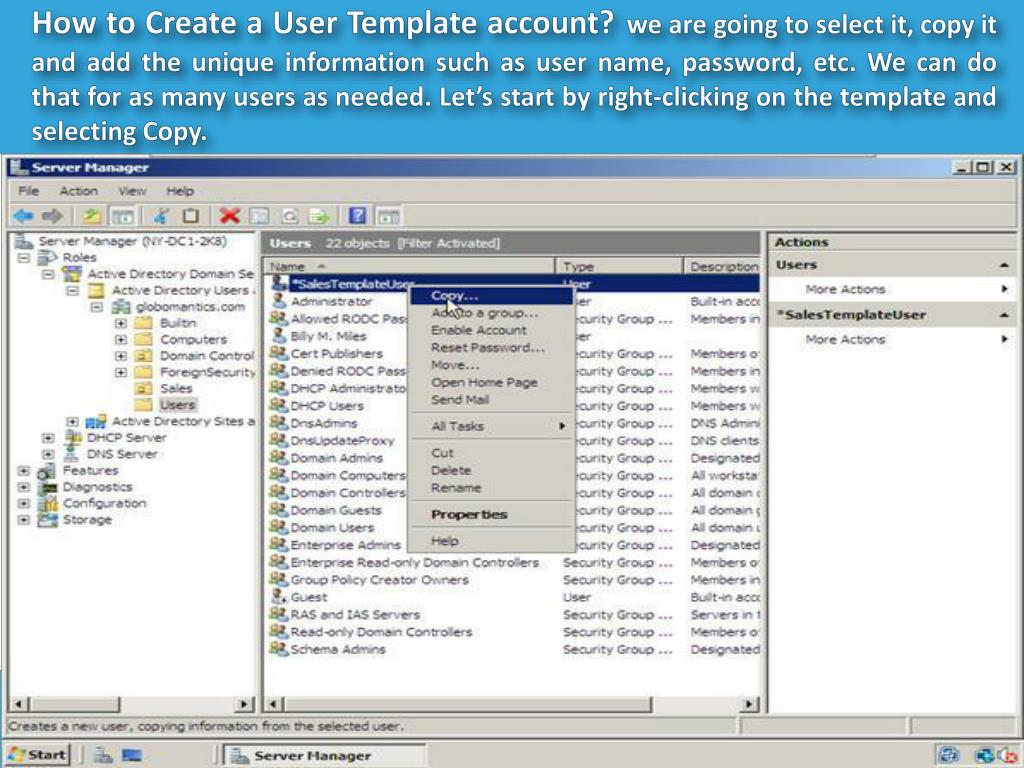
Task: Click the red X Delete toolbar icon
Action: pyautogui.click(x=229, y=216)
